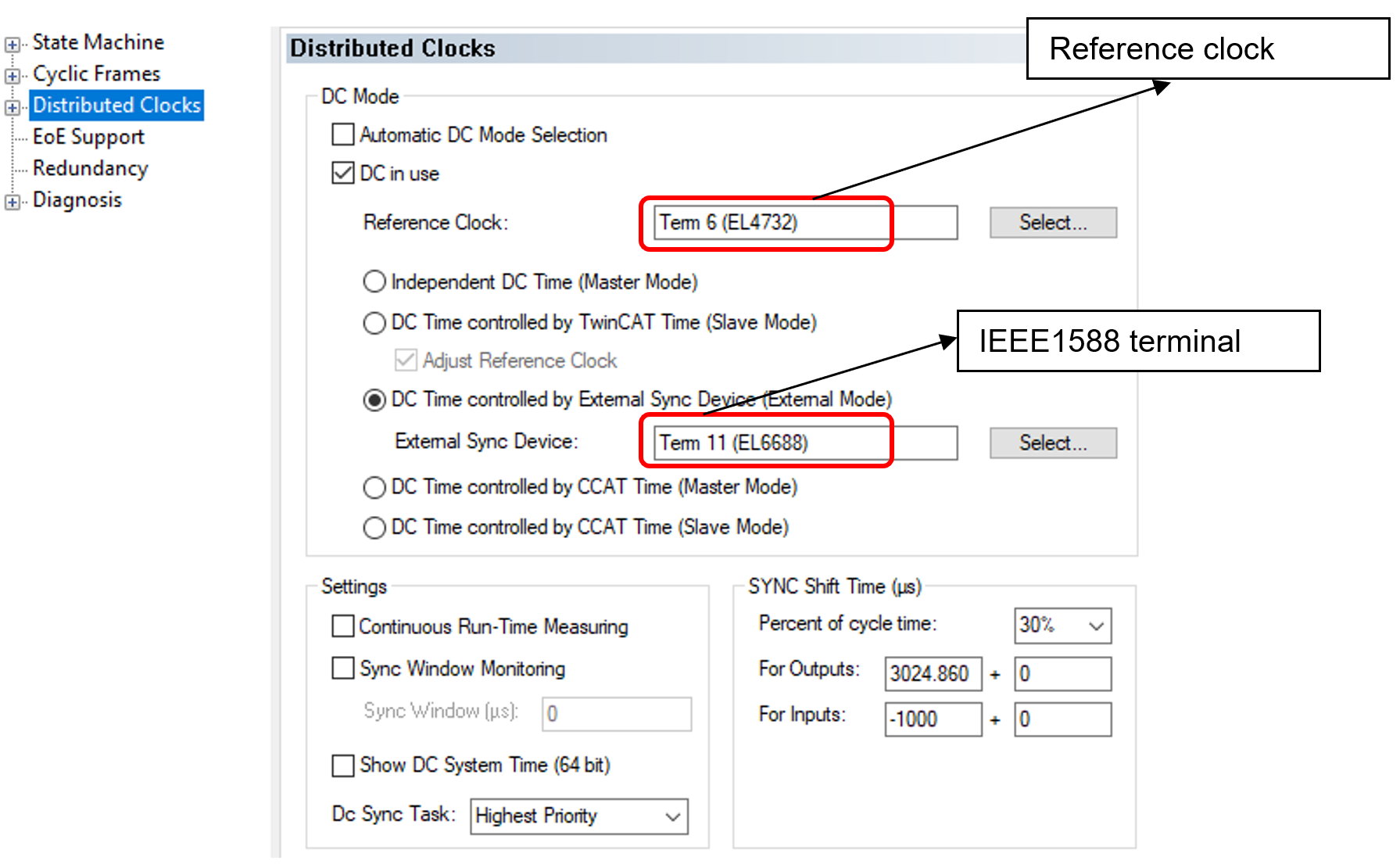This screenshot has width=1400, height=864.
Task: Uncheck the DC in use checkbox
Action: pos(343,173)
